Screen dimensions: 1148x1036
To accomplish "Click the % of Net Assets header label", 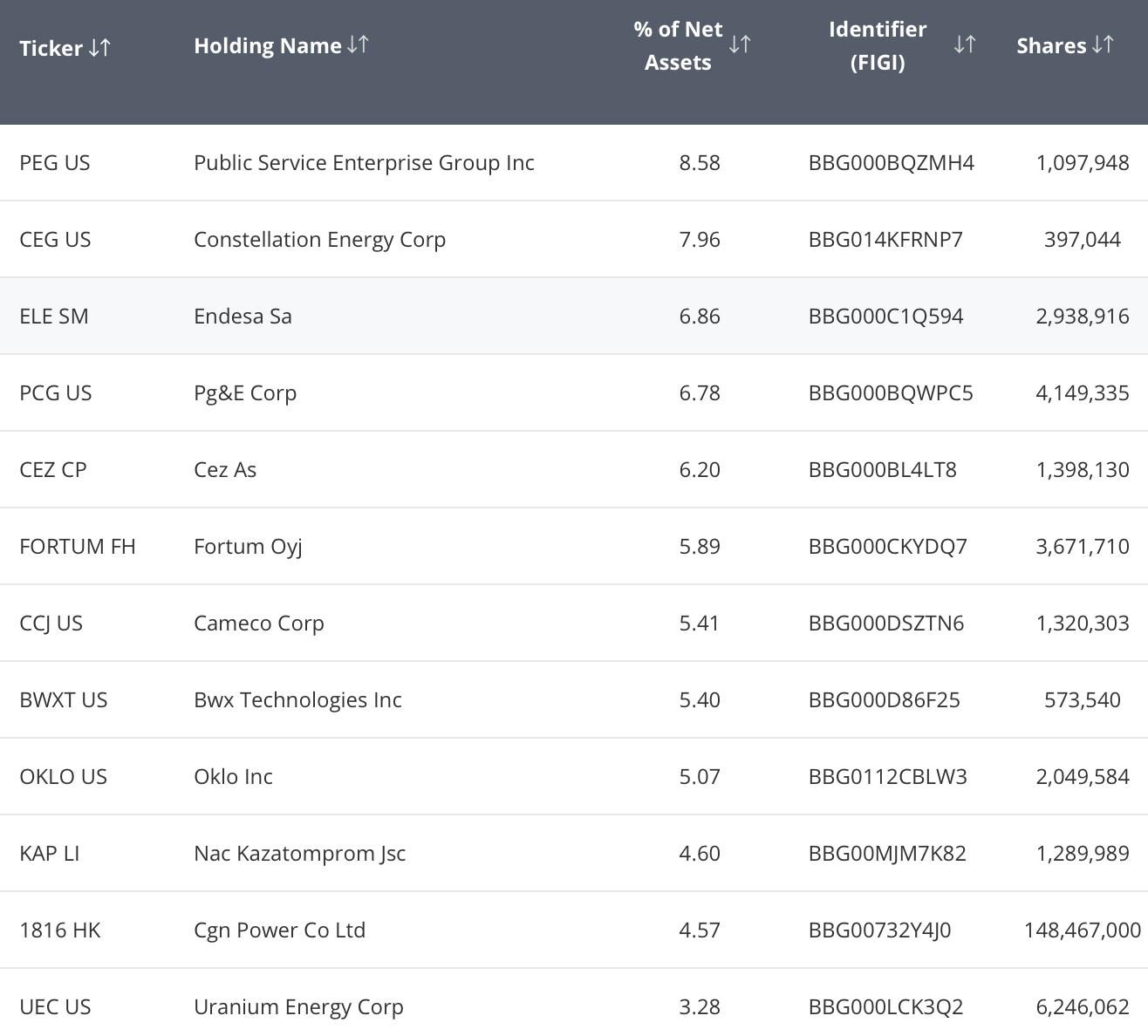I will coord(678,45).
